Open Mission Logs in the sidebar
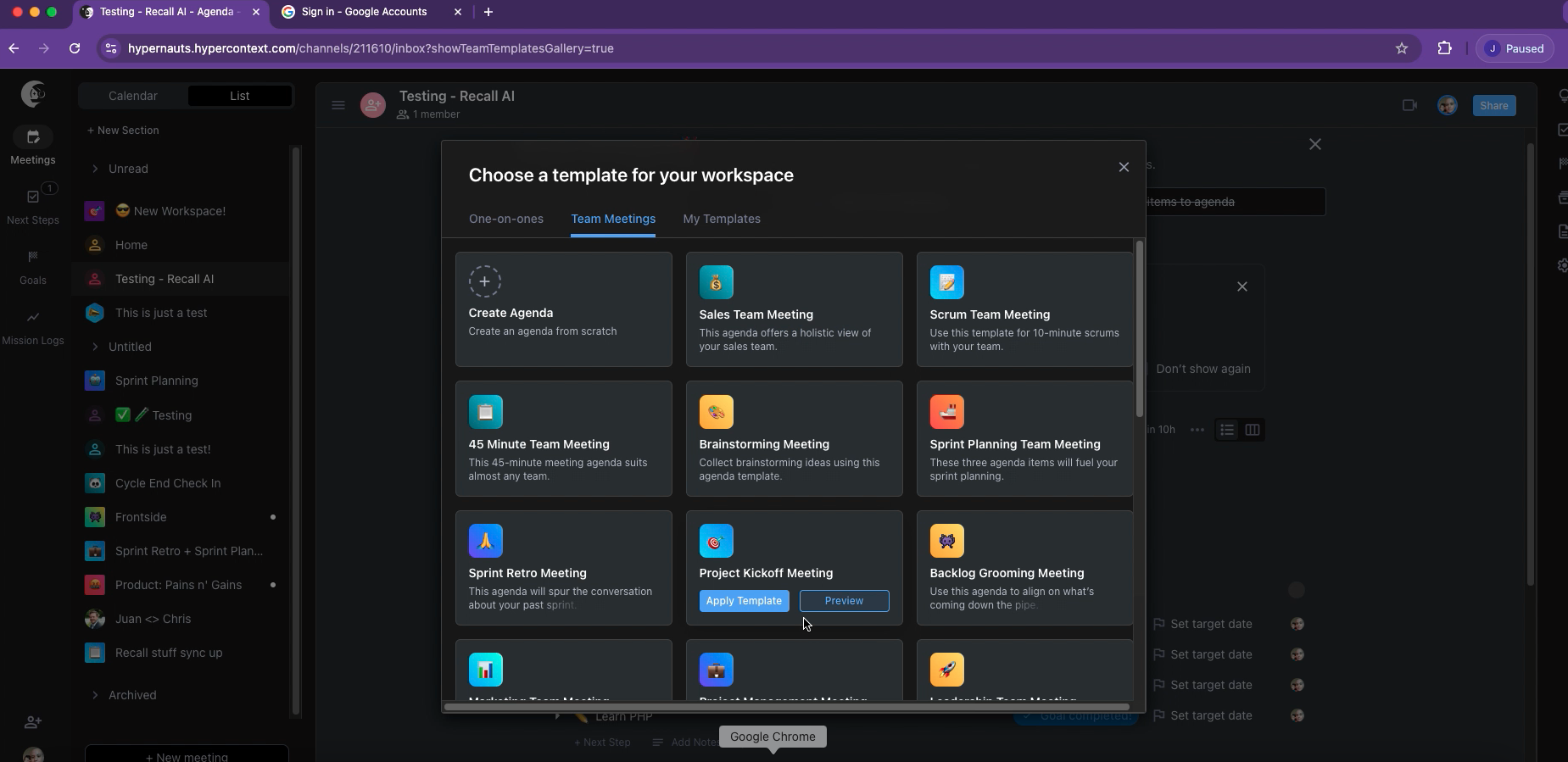This screenshot has height=762, width=1568. (x=33, y=318)
